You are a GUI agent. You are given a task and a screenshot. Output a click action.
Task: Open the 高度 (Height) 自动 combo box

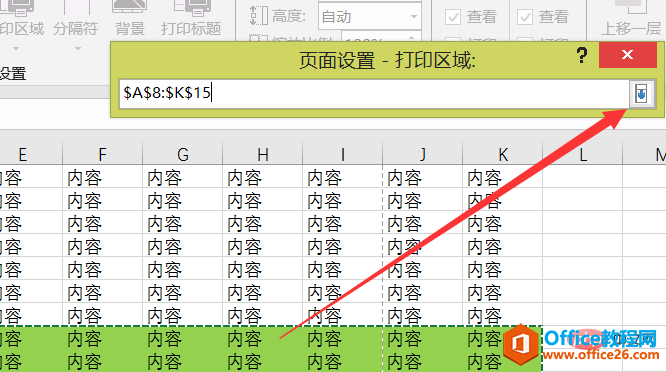370,17
